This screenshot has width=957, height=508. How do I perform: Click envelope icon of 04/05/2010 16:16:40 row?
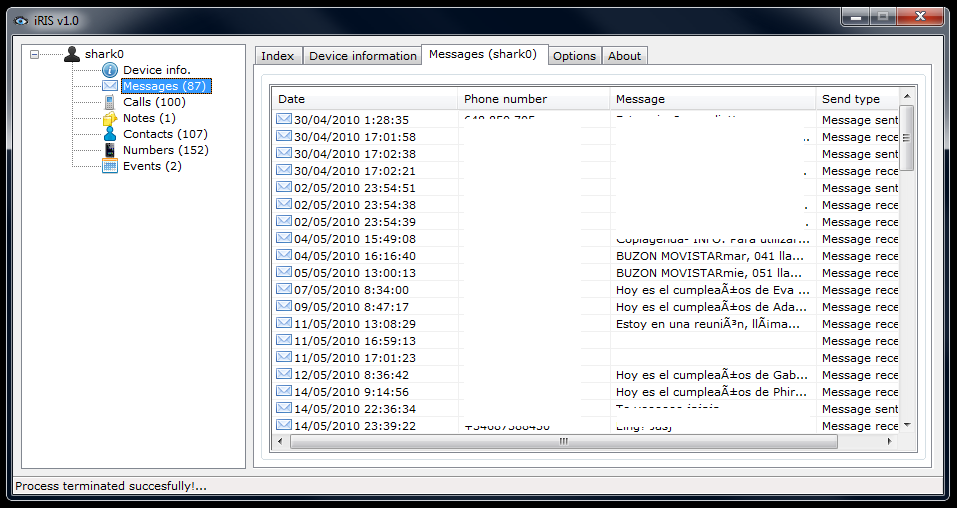(x=284, y=255)
